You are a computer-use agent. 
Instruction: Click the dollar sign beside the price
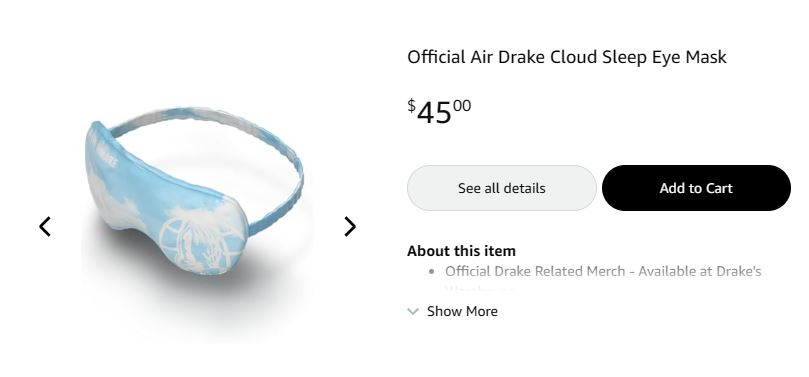click(x=411, y=106)
